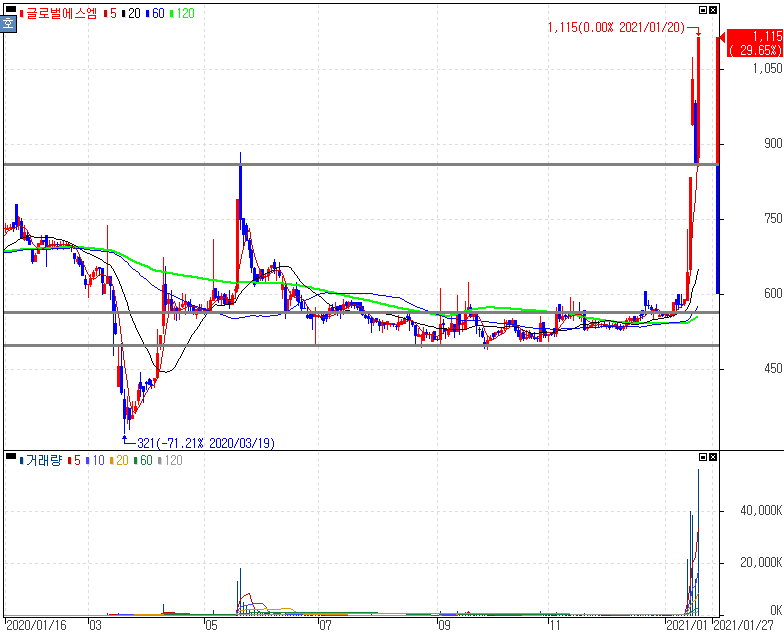This screenshot has width=784, height=633.
Task: Click the 900 price axis label
Action: click(x=772, y=144)
